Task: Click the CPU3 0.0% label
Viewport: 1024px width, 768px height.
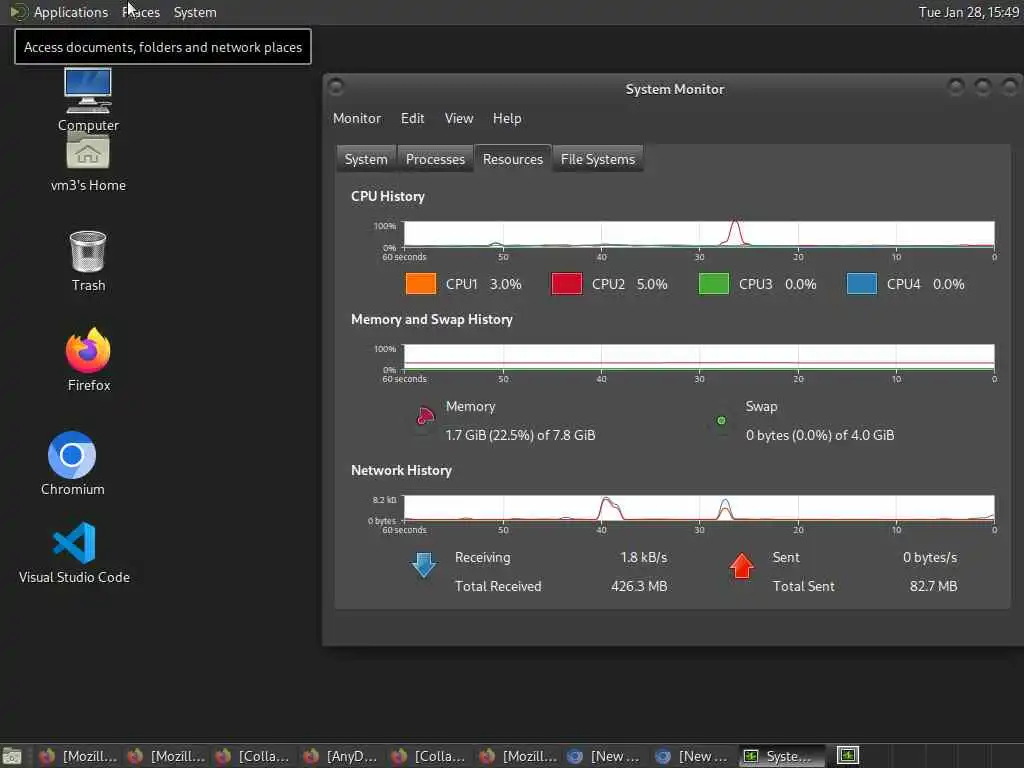Action: (778, 284)
